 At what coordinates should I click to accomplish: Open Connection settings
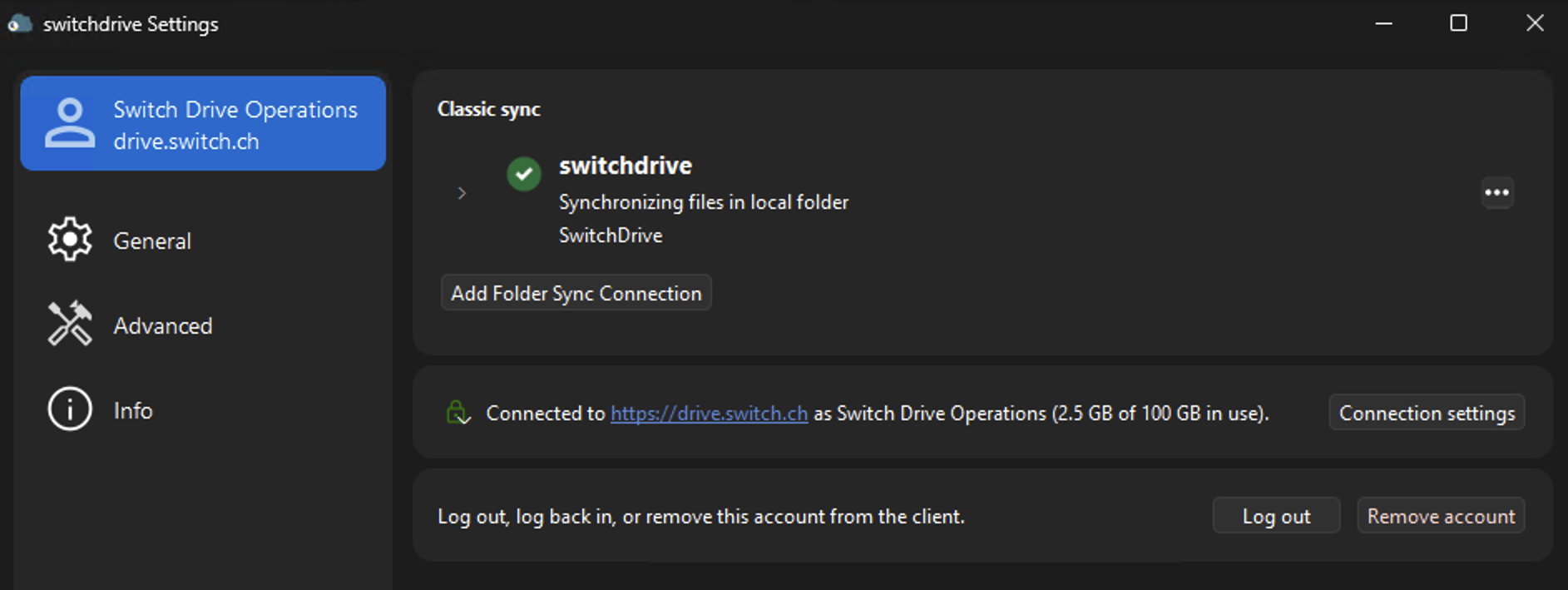tap(1427, 413)
